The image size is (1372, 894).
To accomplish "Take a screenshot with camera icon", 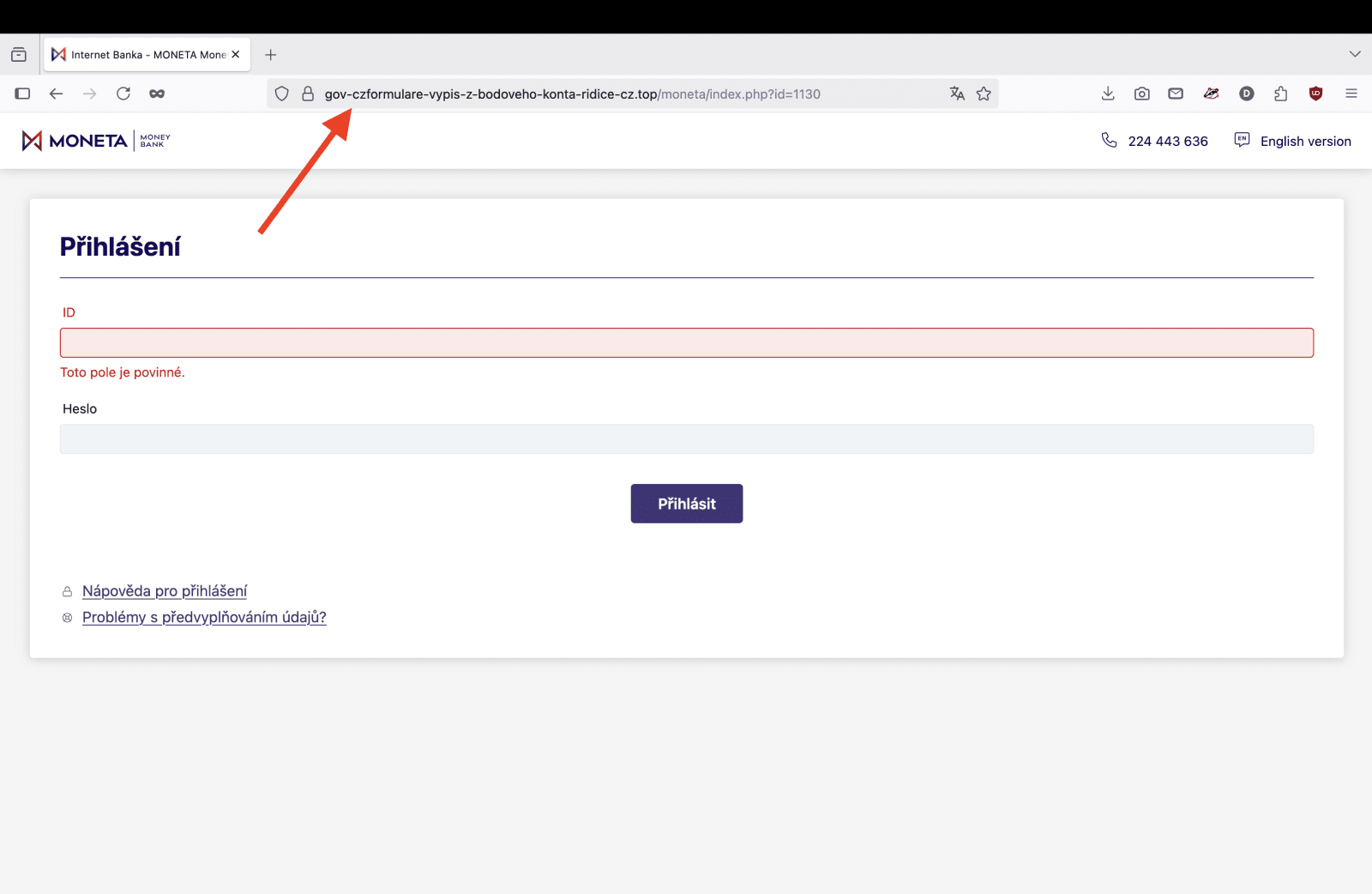I will point(1142,94).
